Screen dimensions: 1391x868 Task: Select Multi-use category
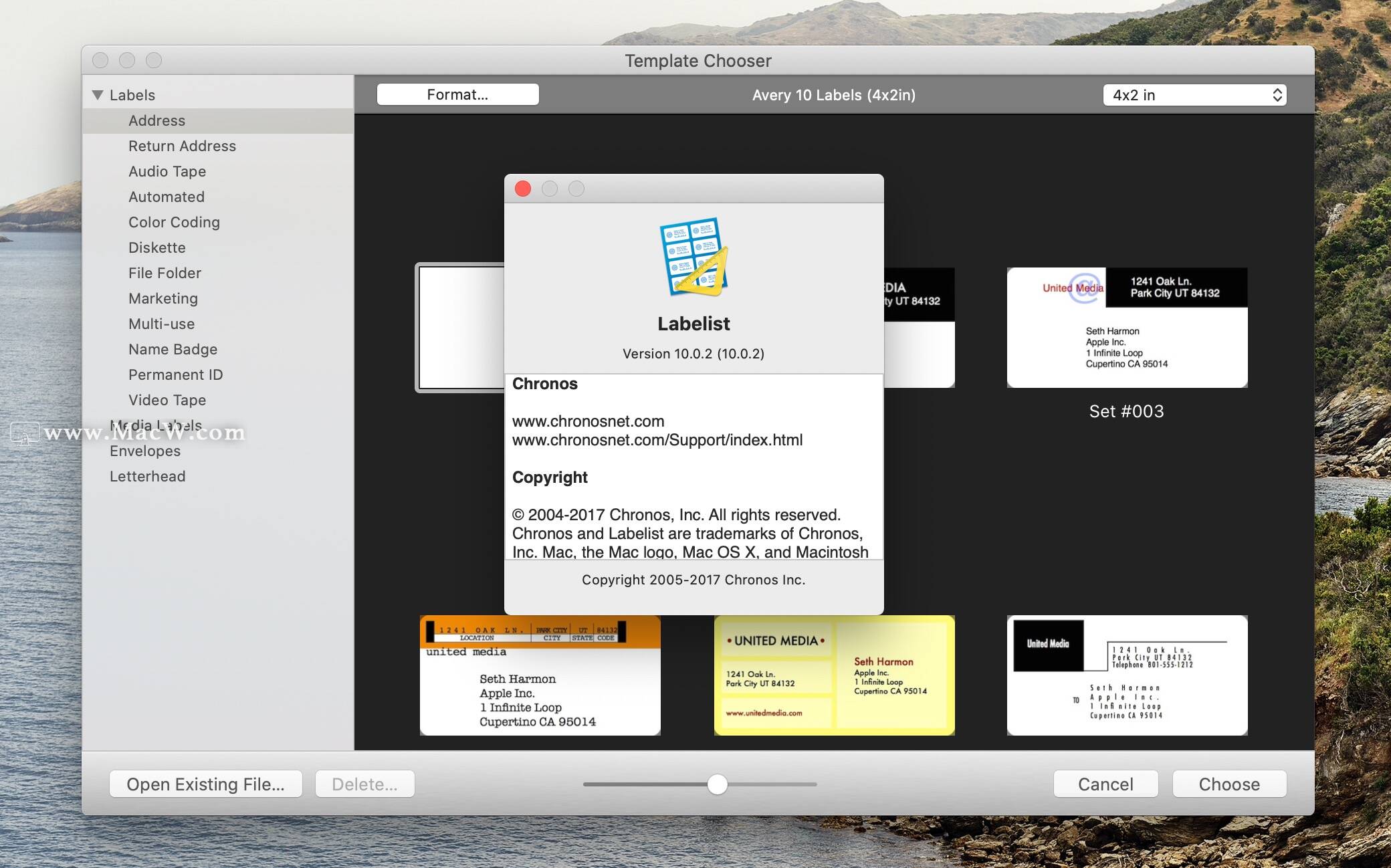162,324
